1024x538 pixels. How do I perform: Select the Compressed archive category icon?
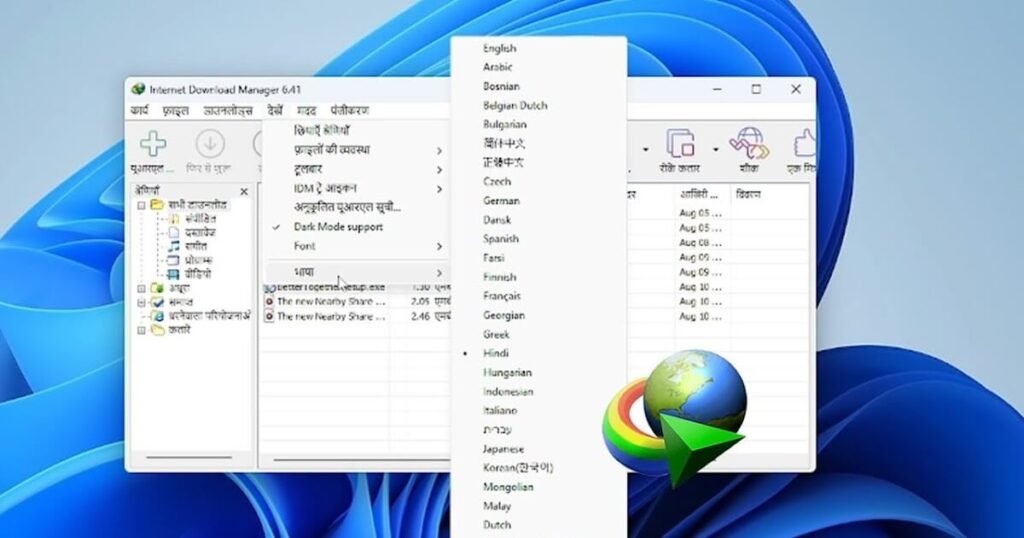174,219
